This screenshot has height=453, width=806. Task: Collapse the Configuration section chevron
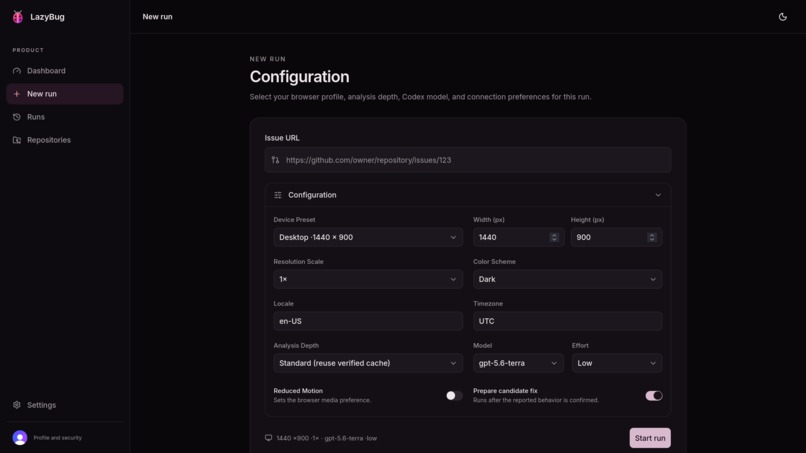pos(658,195)
